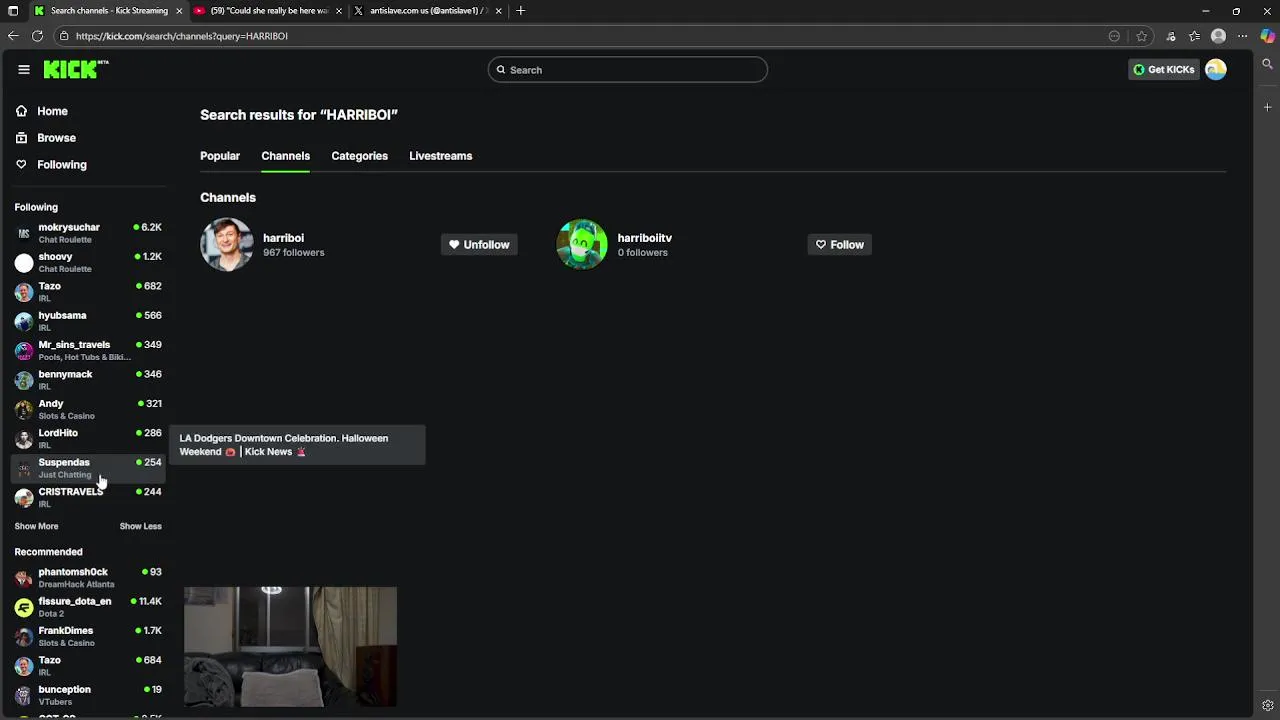Open bunception VTubers channel
This screenshot has width=1280, height=720.
(x=88, y=695)
